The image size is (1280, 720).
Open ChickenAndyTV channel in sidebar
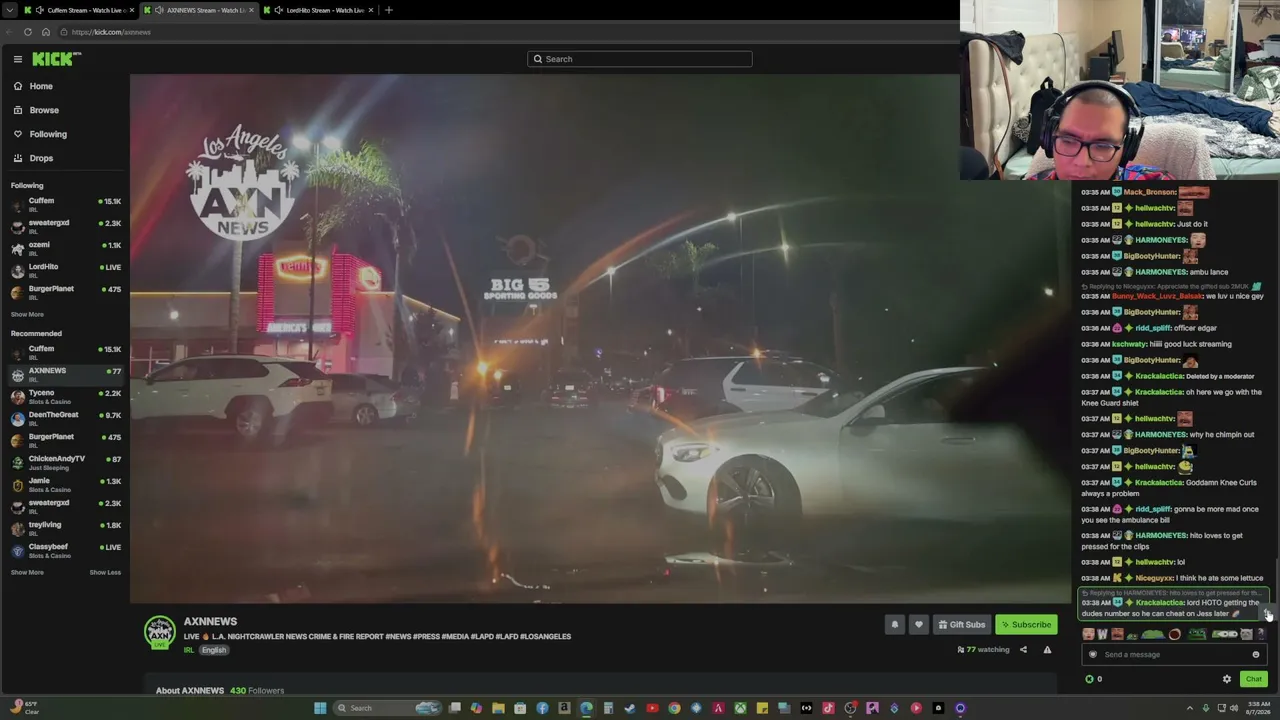pyautogui.click(x=65, y=463)
